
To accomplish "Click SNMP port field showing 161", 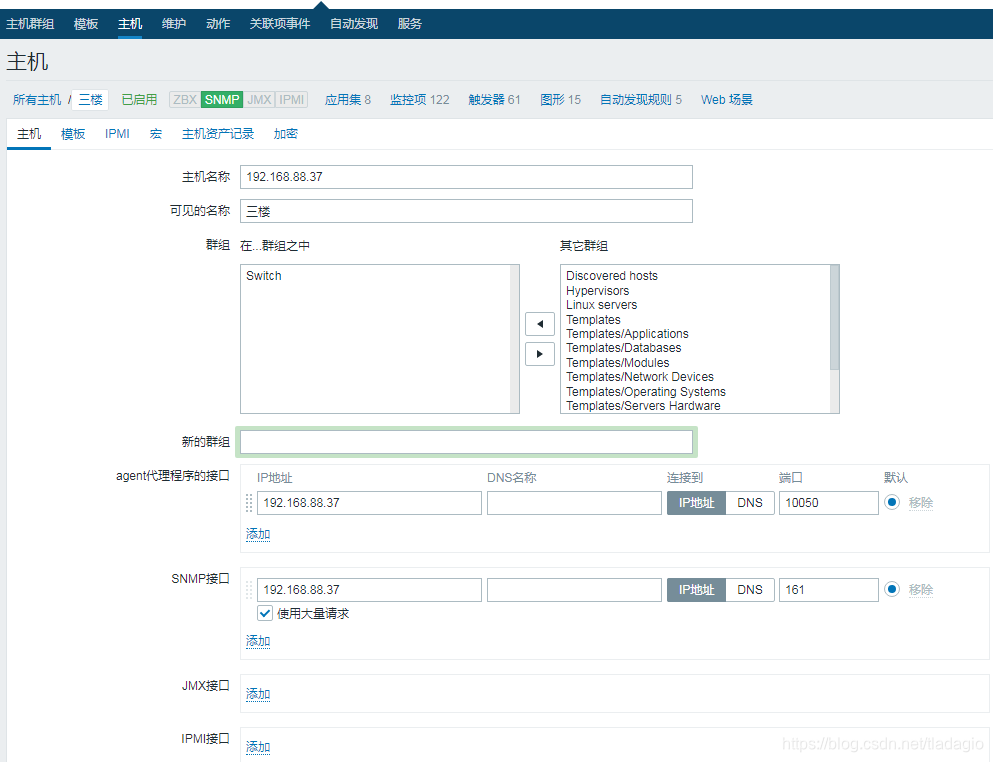I will pos(828,590).
